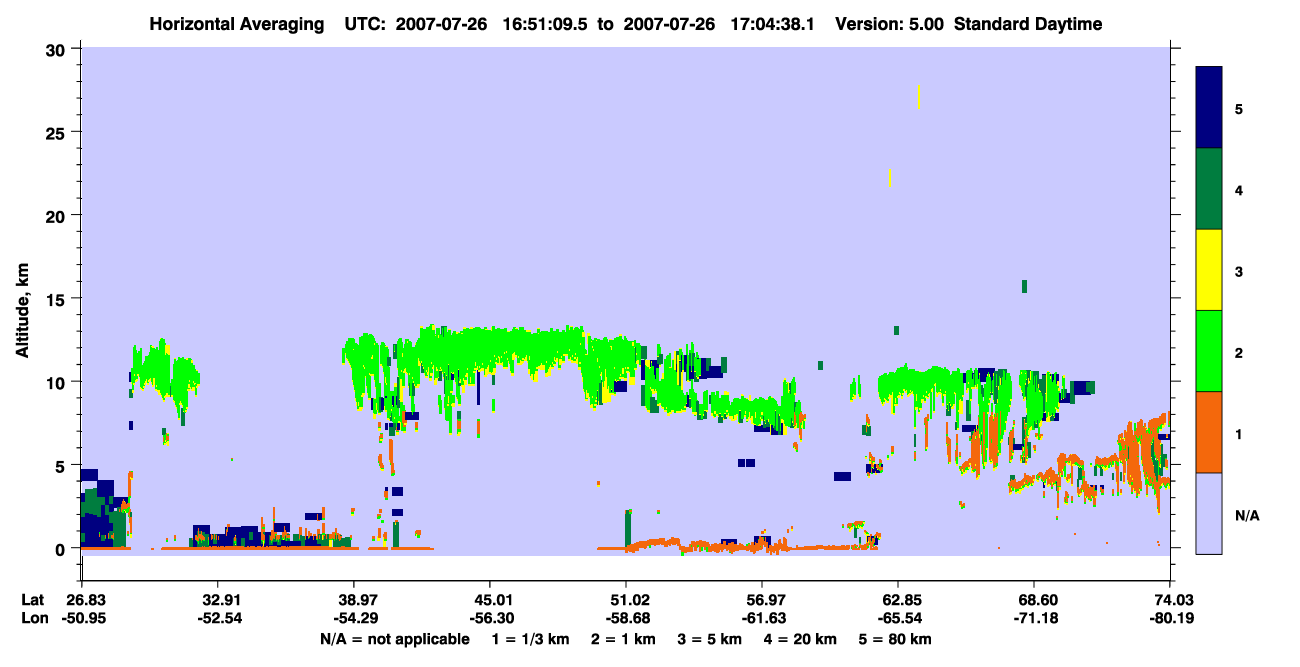This screenshot has width=1300, height=667.
Task: Click the color bar label '4'
Action: tap(1238, 189)
